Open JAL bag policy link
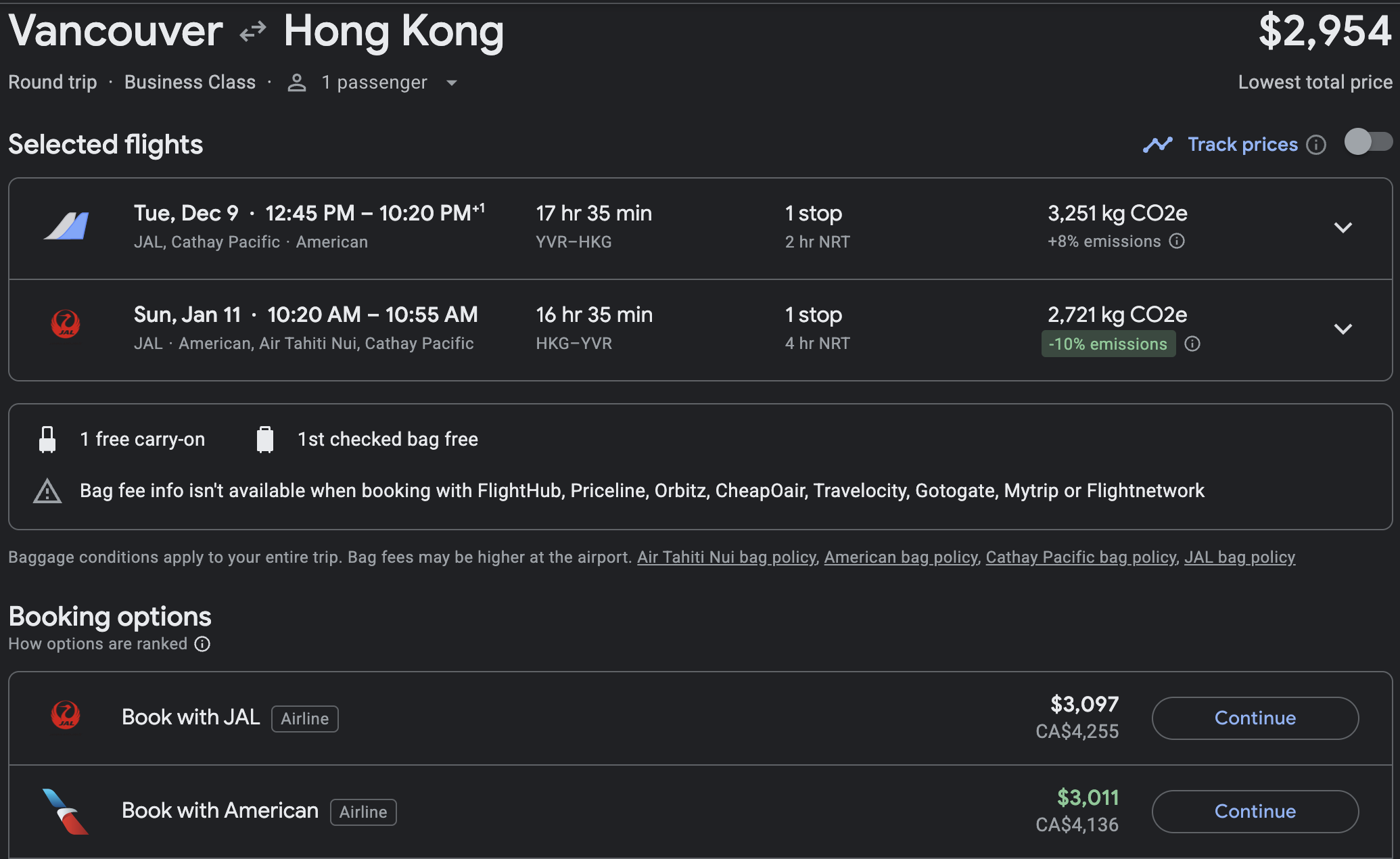 [x=1240, y=557]
